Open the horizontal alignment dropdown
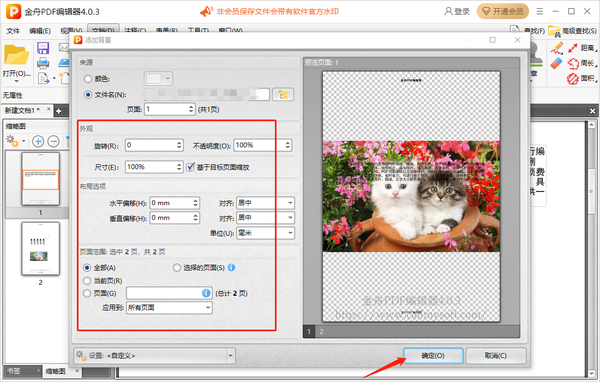Viewport: 600px width, 382px height. (x=265, y=202)
